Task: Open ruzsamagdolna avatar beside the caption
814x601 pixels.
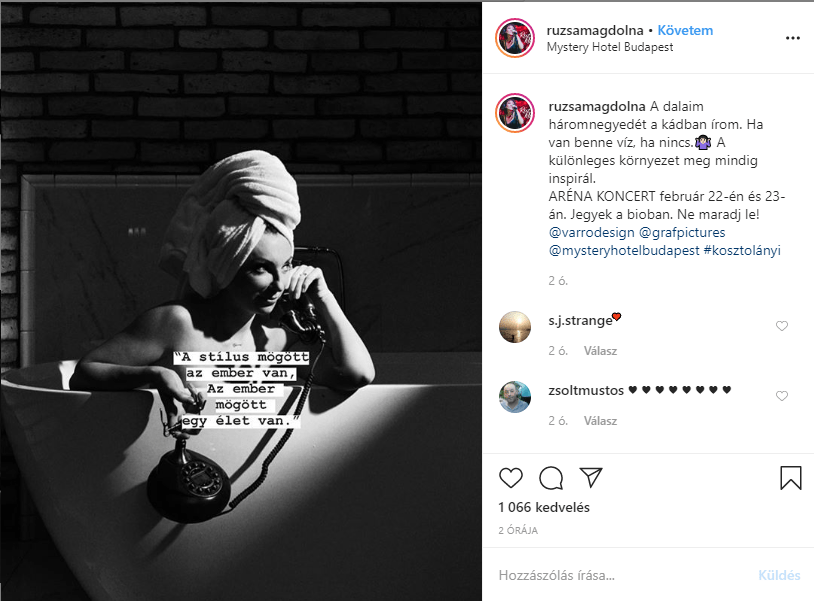Action: coord(515,113)
